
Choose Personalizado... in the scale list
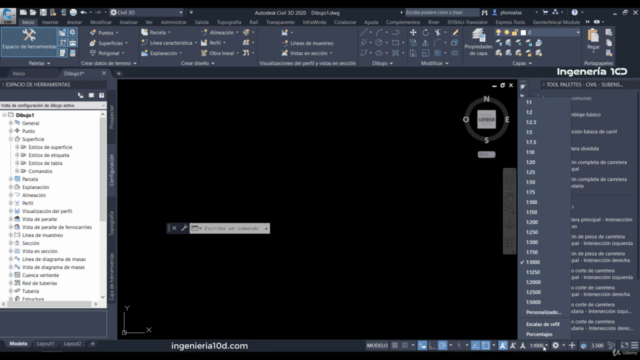click(x=543, y=312)
